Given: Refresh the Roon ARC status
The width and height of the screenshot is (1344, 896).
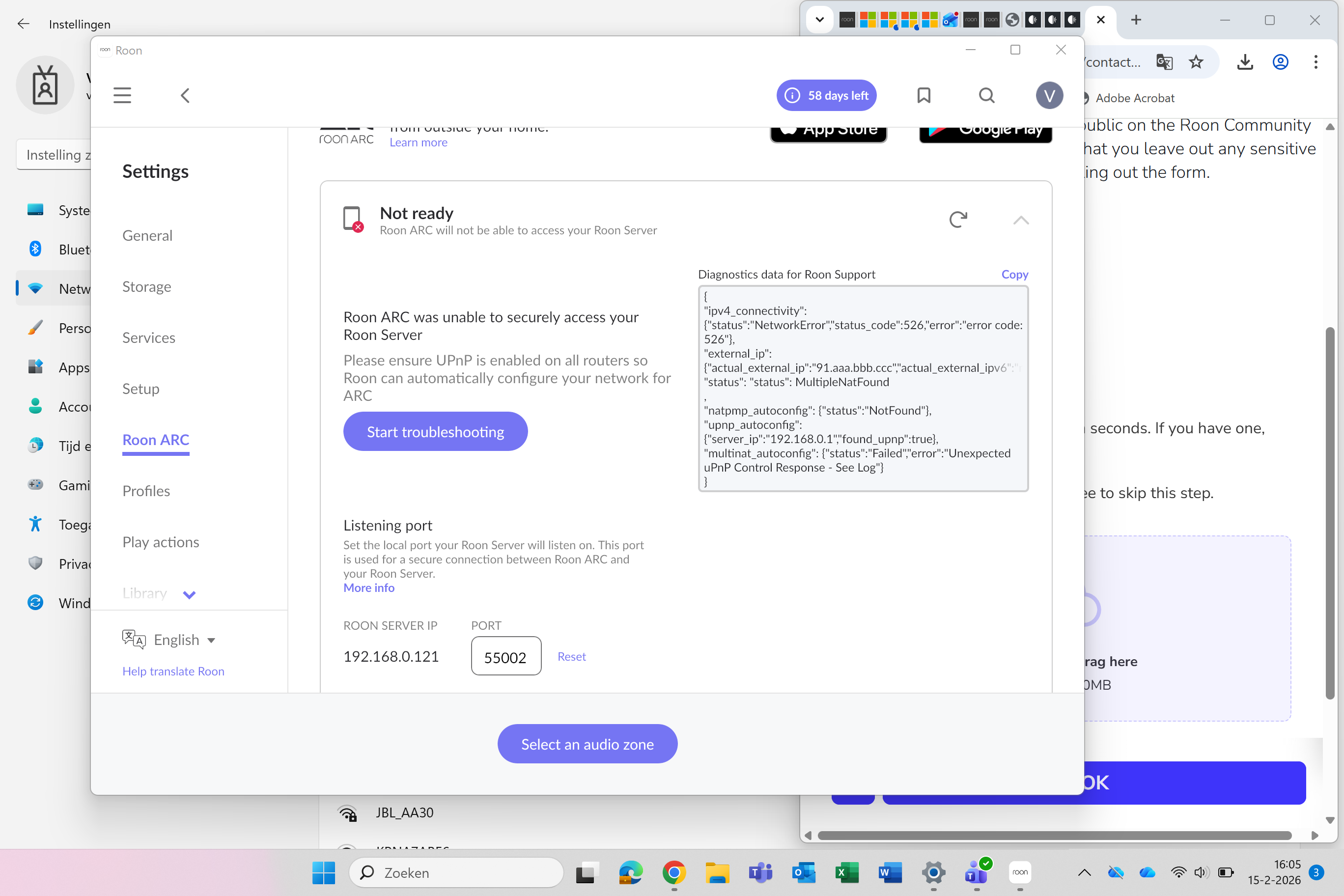Looking at the screenshot, I should [x=958, y=220].
